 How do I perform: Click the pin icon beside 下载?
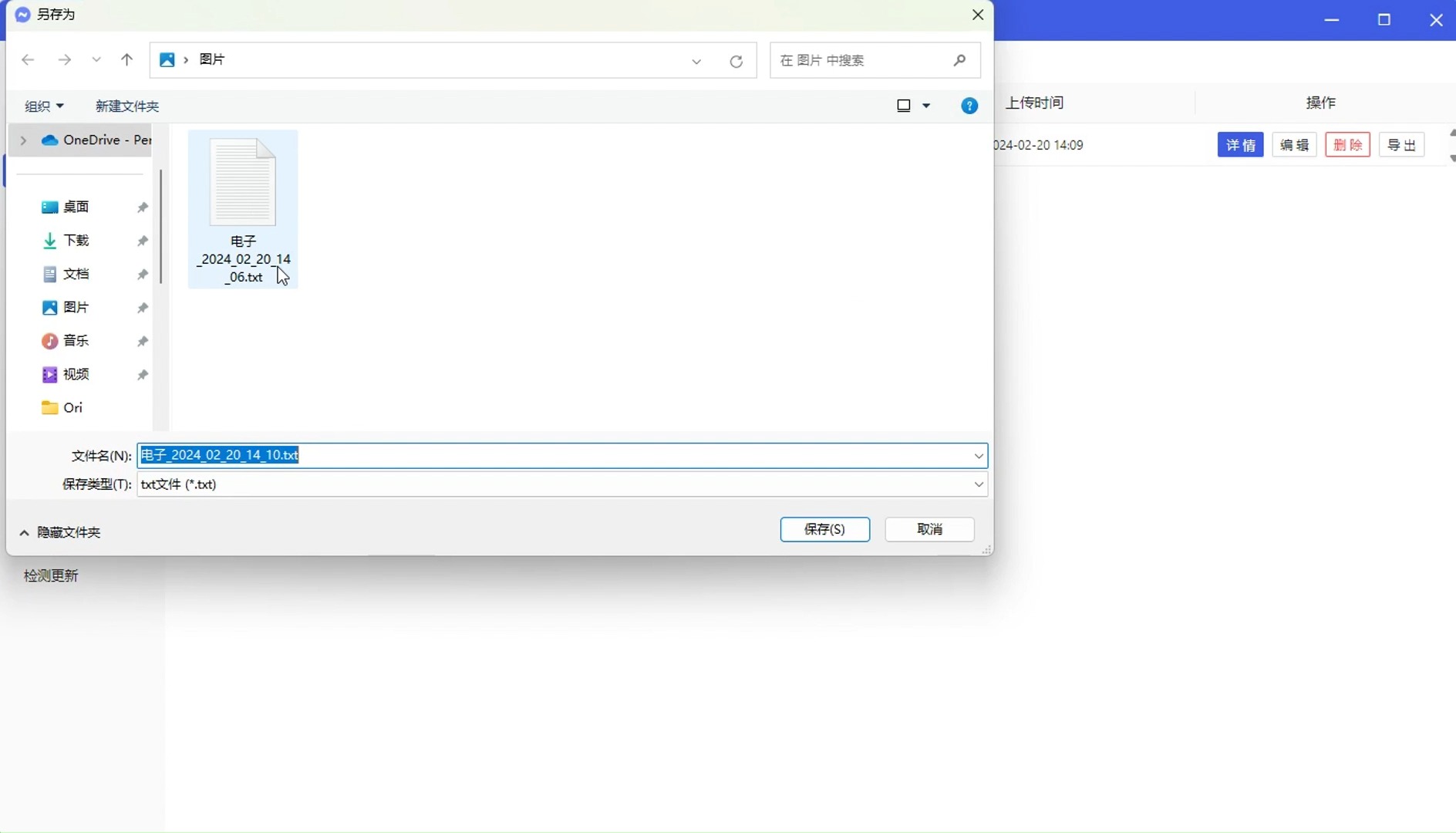(x=143, y=241)
